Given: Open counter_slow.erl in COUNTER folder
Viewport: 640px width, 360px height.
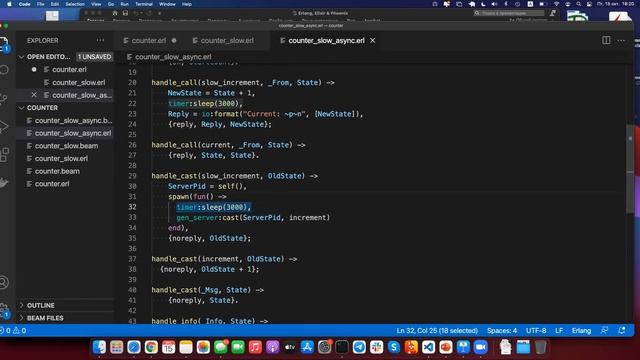Looking at the screenshot, I should (x=65, y=158).
